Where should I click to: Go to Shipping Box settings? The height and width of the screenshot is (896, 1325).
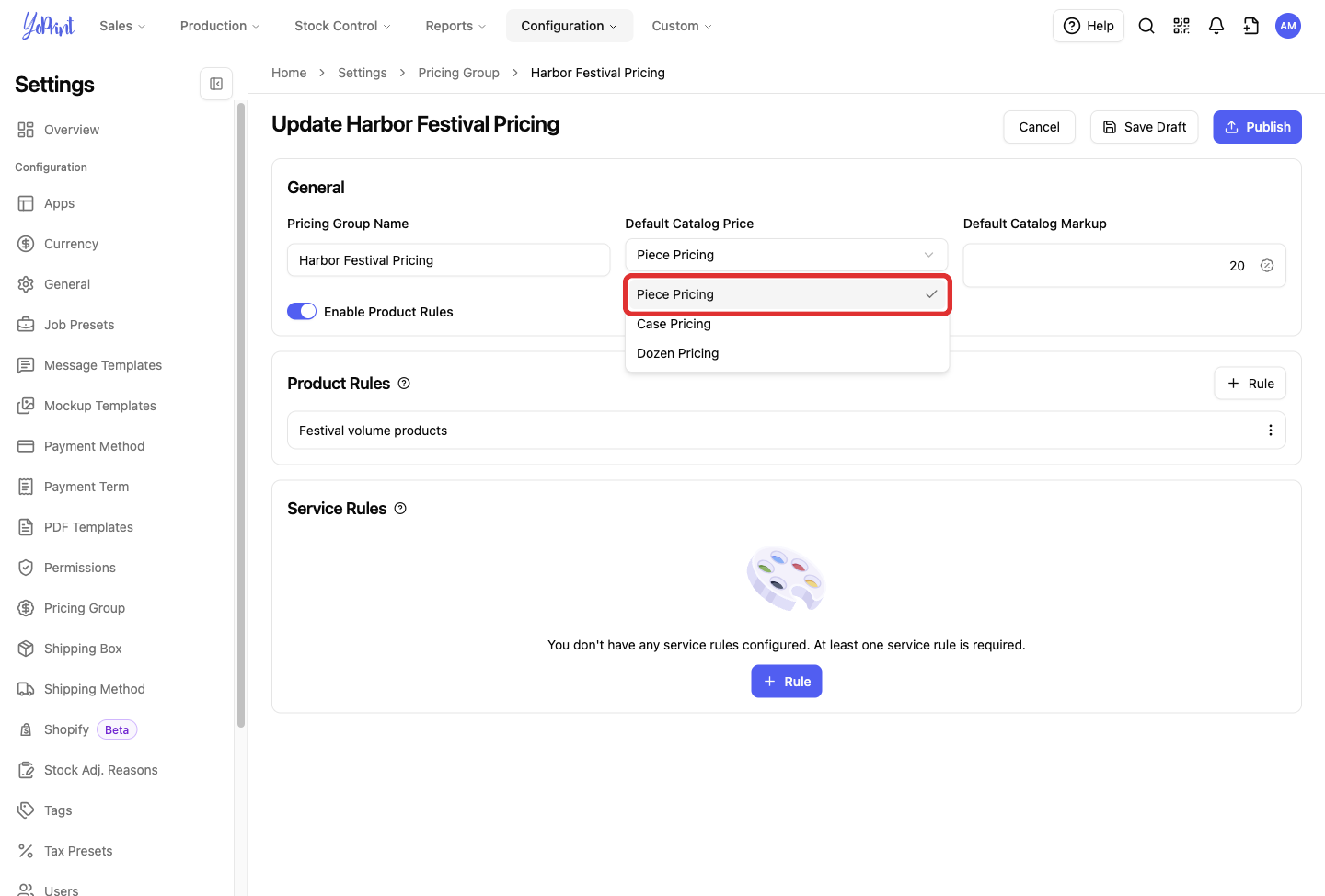click(83, 649)
